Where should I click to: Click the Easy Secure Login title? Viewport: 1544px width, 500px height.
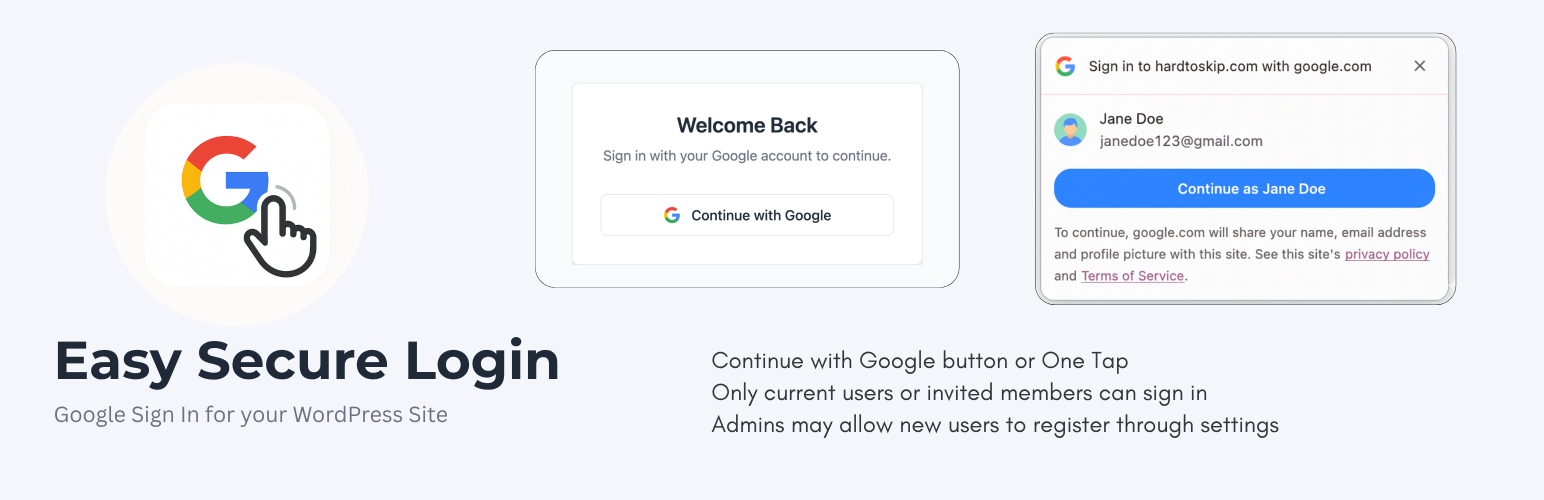(307, 360)
